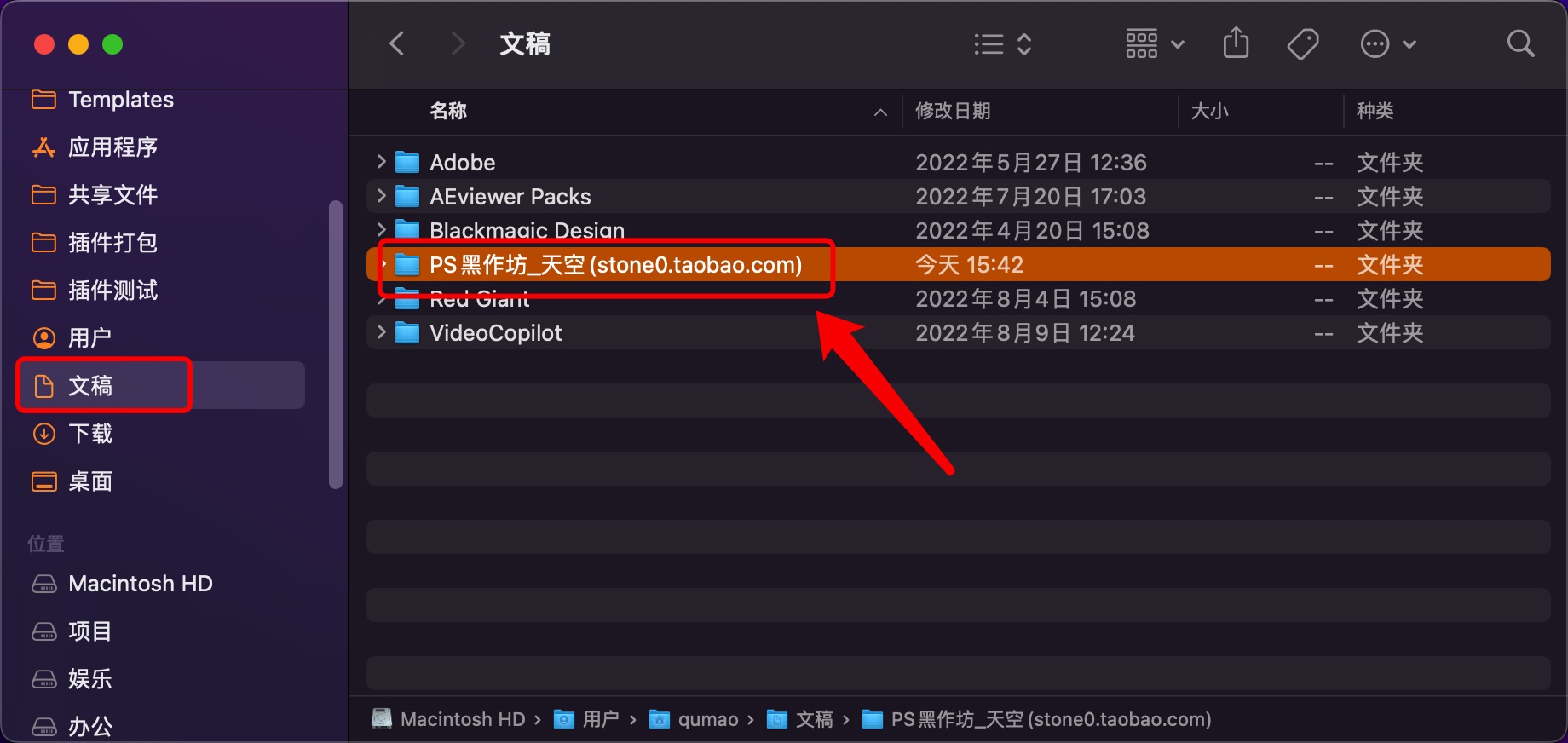Go forward with the right chevron button

(458, 43)
